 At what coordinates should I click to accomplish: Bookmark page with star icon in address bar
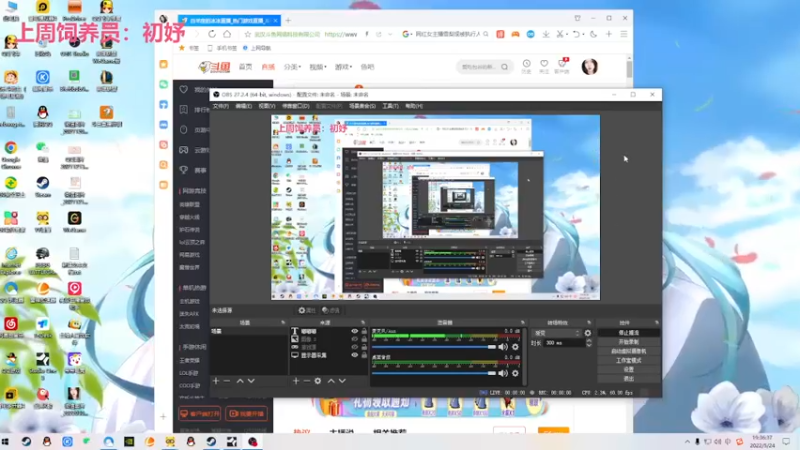pyautogui.click(x=248, y=34)
